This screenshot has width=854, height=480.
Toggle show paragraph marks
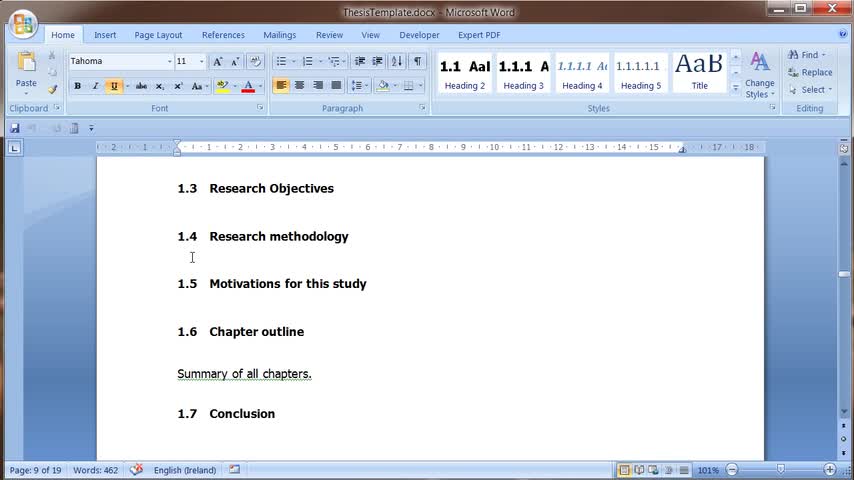(x=417, y=62)
